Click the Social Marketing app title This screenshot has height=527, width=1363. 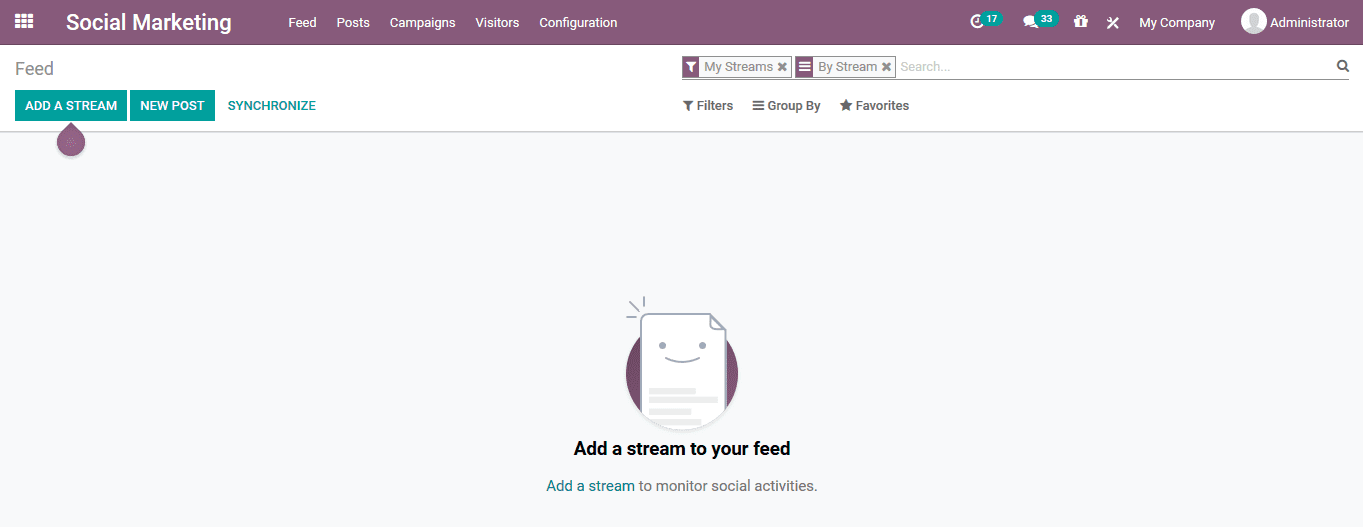(149, 22)
